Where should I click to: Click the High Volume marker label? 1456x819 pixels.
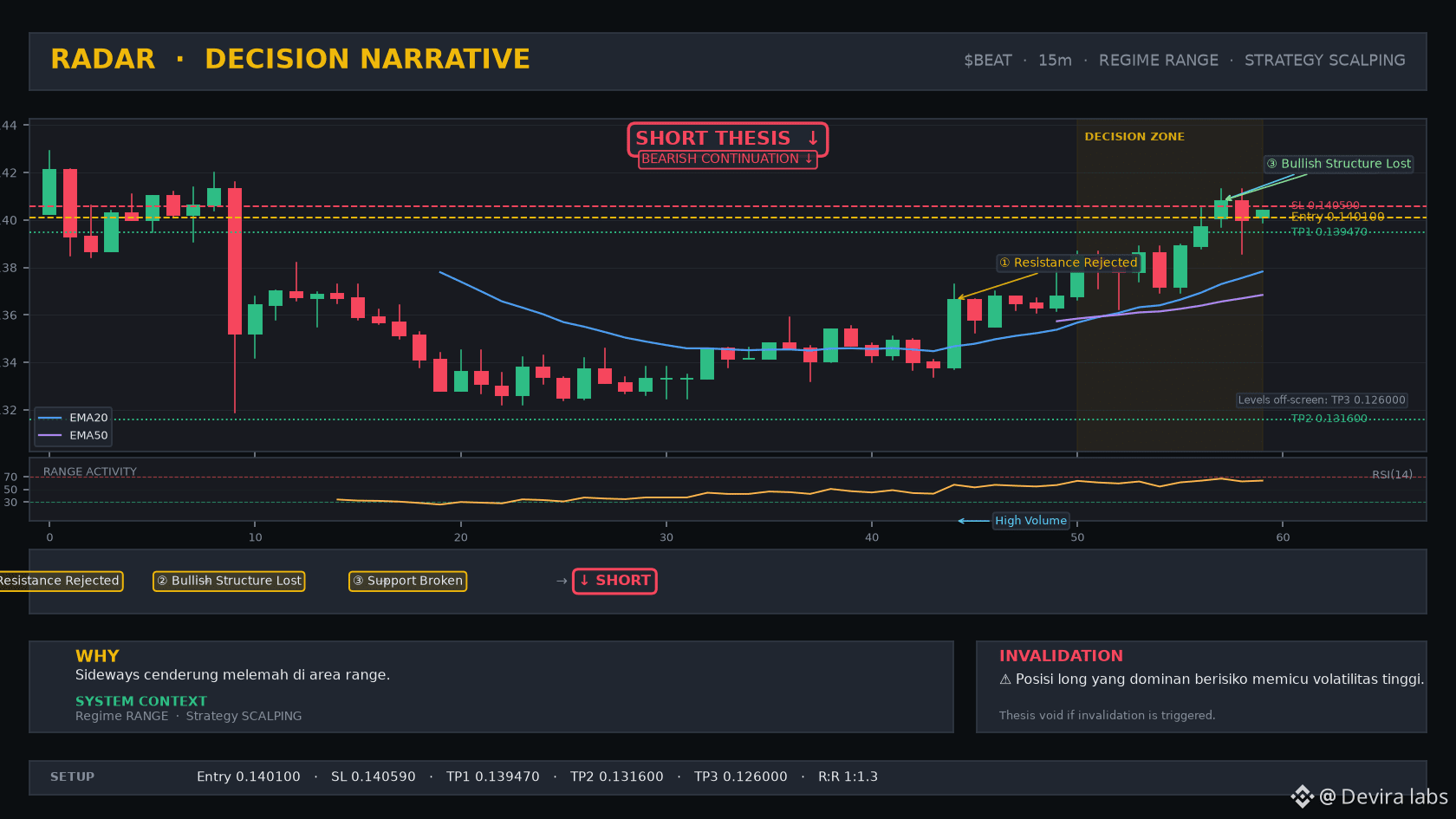[x=1030, y=521]
